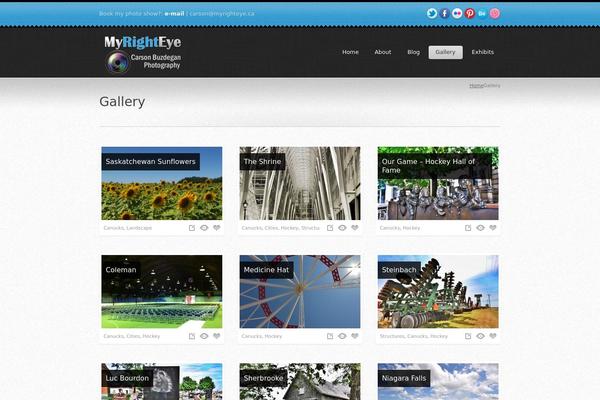The width and height of the screenshot is (600, 400).
Task: Like Saskatchewan Sunflowers with the heart icon
Action: point(217,228)
